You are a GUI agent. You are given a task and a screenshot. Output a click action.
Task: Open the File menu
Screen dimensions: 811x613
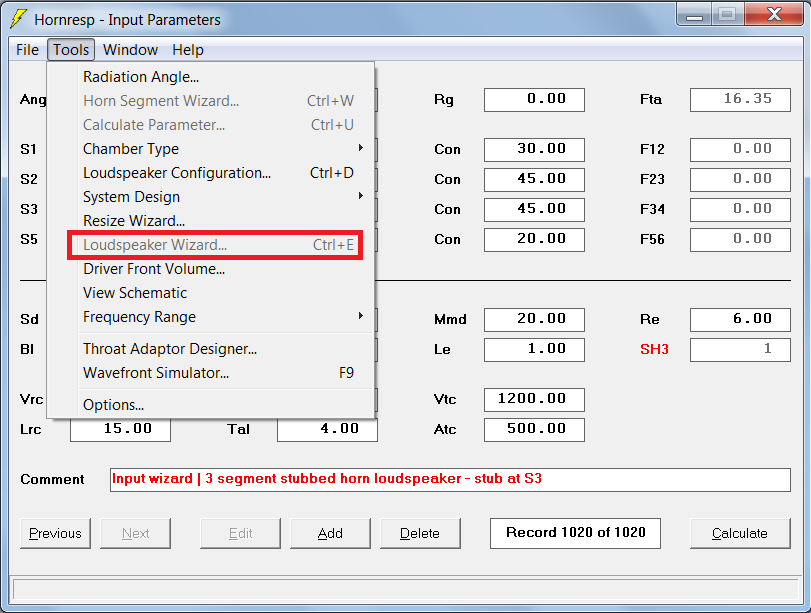tap(27, 50)
